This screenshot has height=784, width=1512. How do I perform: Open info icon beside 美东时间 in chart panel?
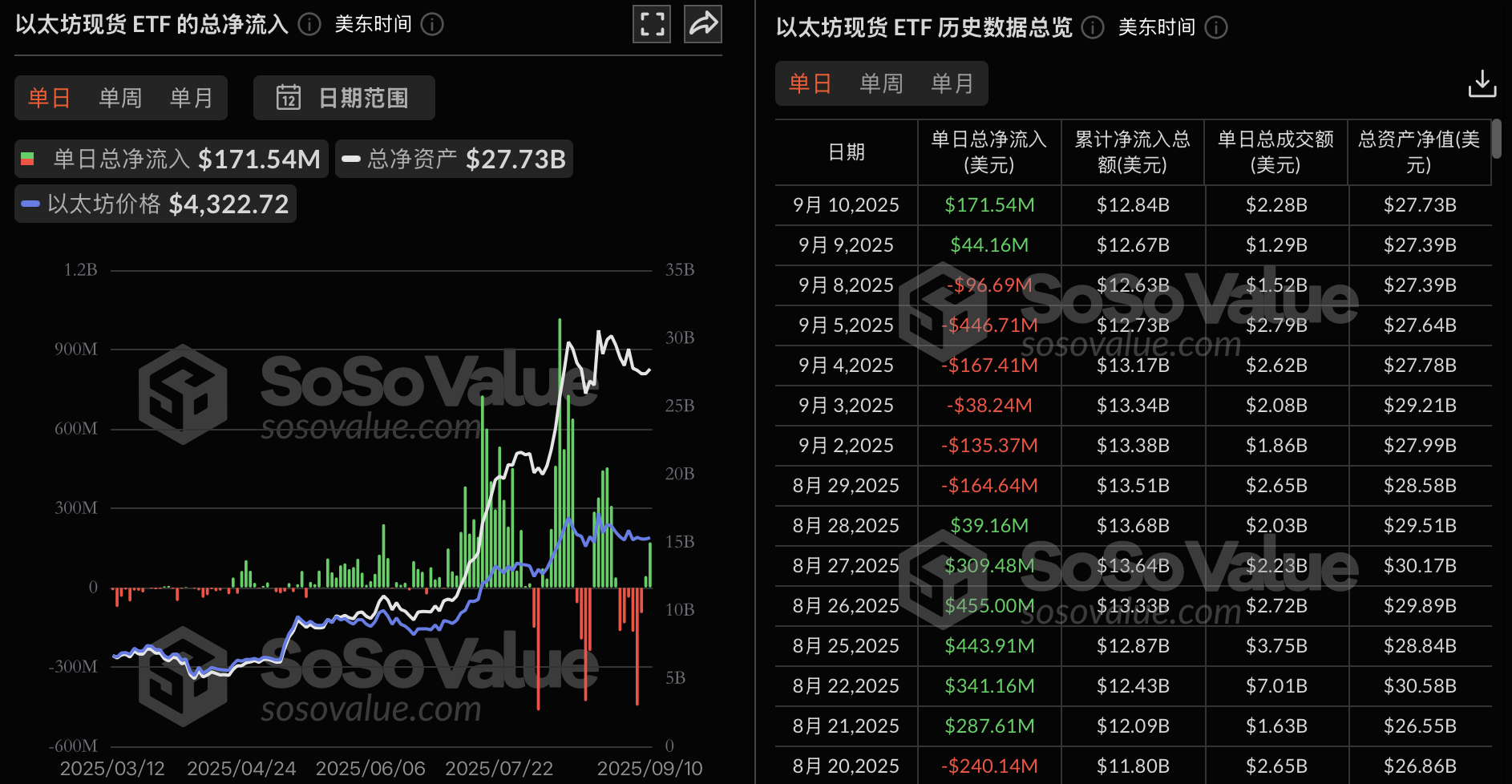432,24
